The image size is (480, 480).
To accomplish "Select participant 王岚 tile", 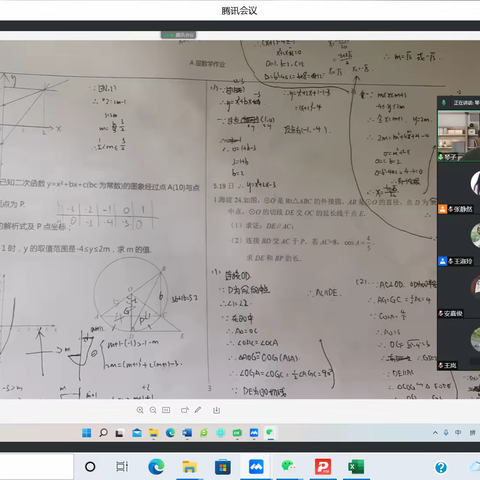I will pos(459,345).
